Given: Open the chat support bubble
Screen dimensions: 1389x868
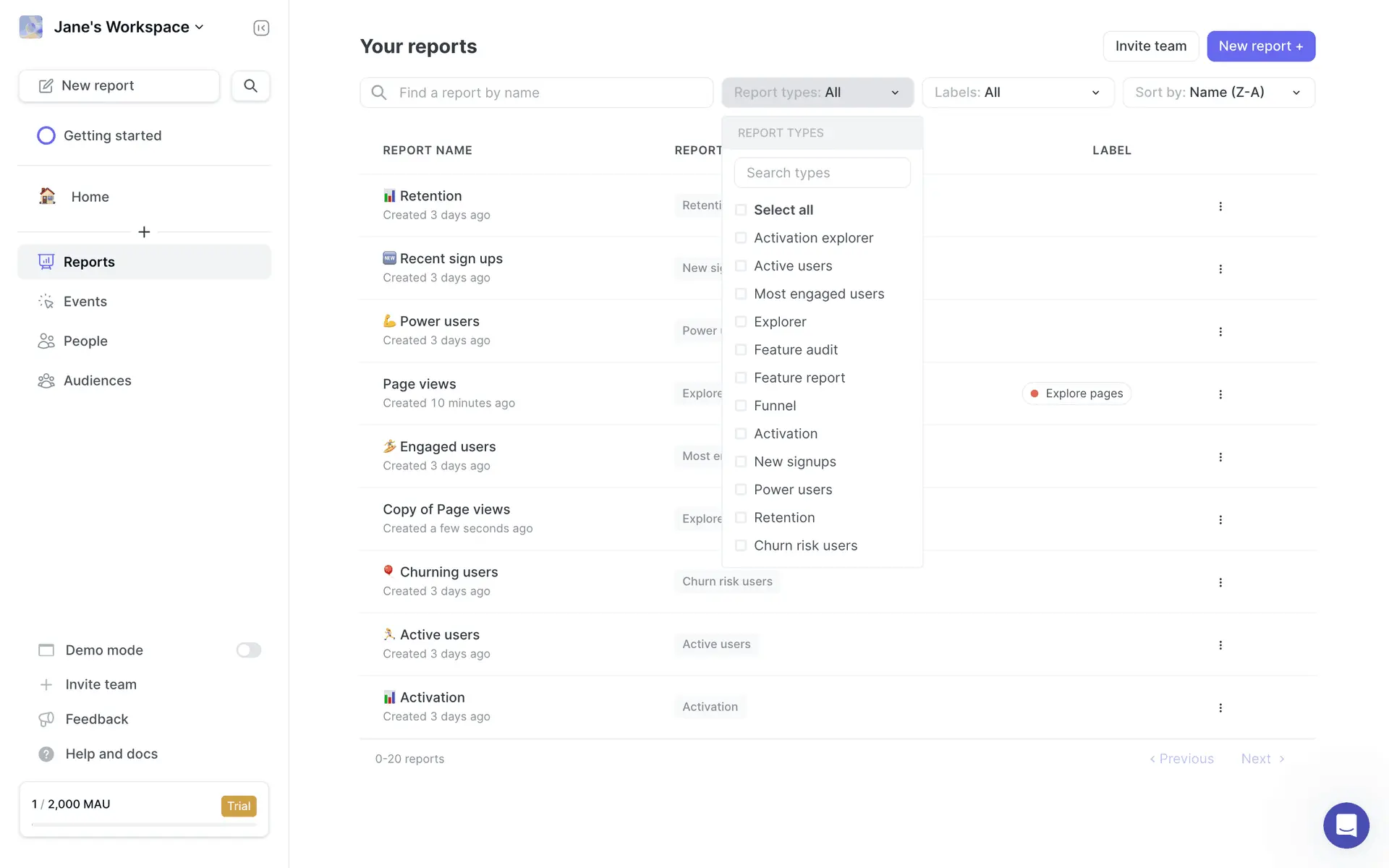Looking at the screenshot, I should tap(1346, 825).
